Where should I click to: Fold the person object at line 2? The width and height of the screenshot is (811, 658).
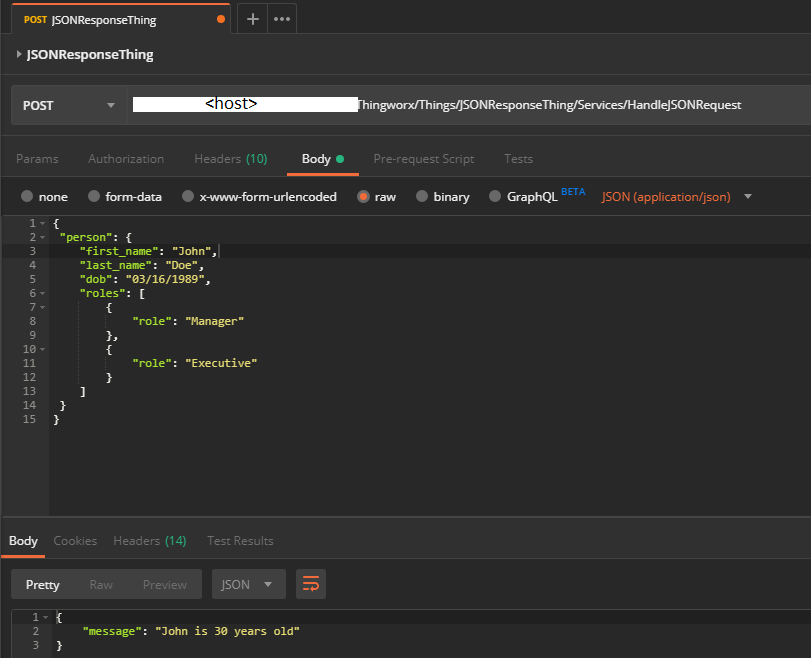click(x=42, y=238)
